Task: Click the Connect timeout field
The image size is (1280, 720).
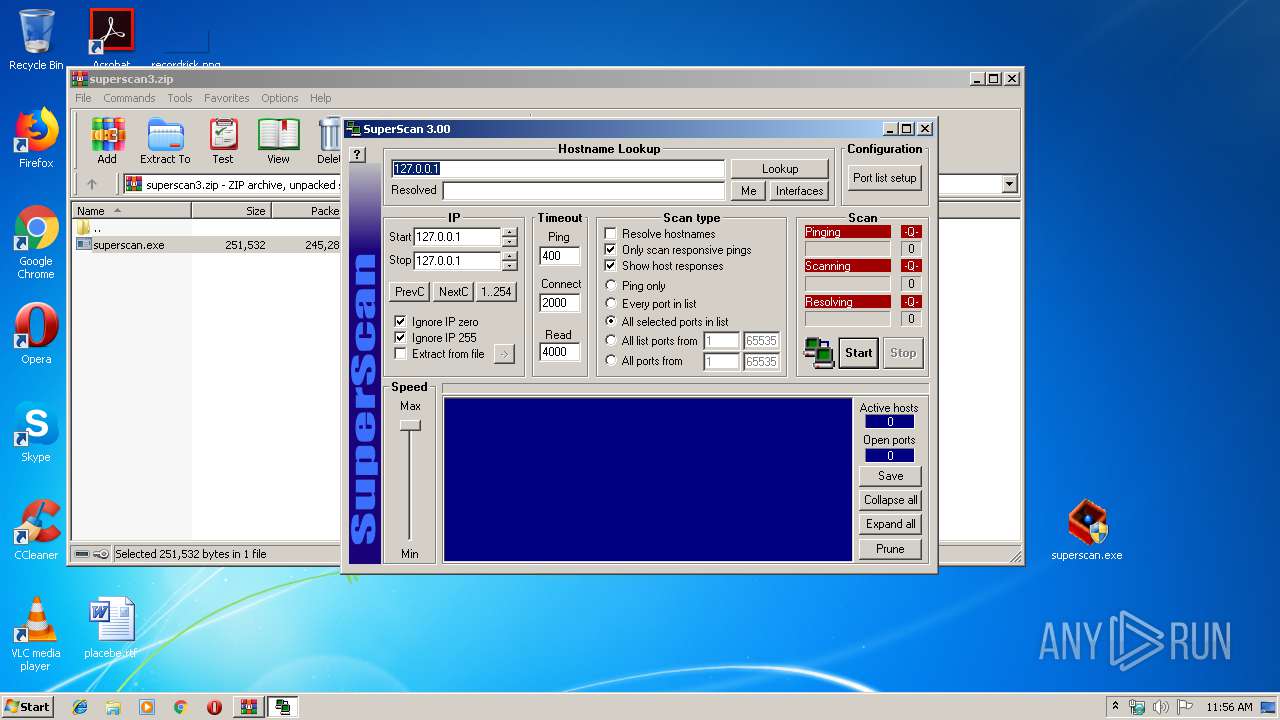Action: click(x=559, y=303)
